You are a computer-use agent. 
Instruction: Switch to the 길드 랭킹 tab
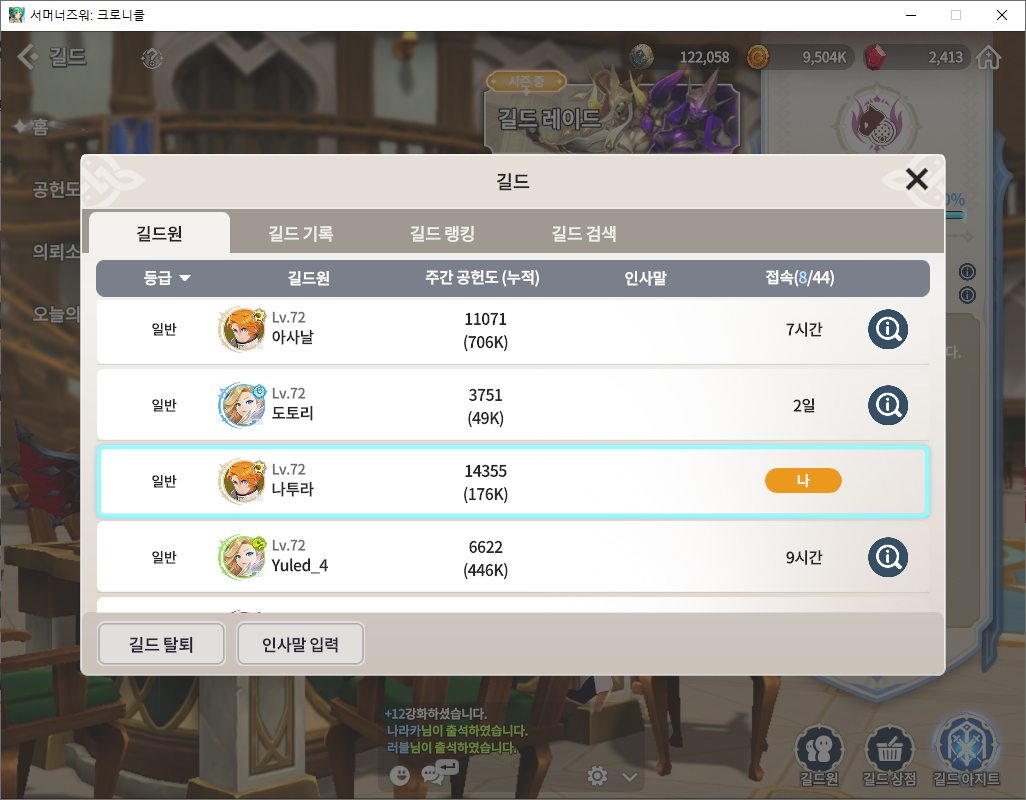pos(442,234)
